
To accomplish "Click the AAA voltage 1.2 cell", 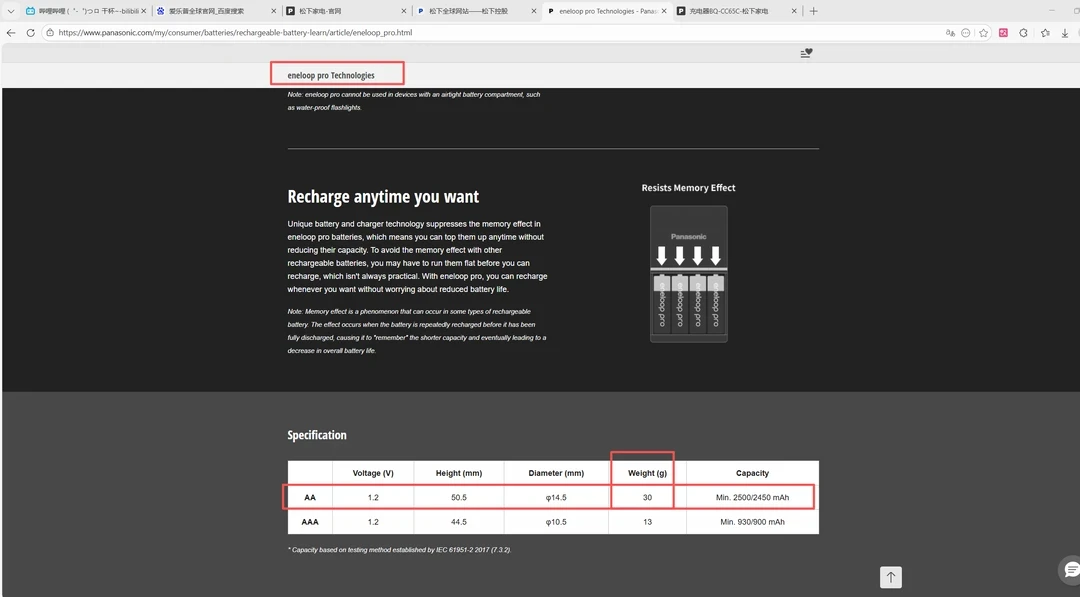I will pos(373,522).
